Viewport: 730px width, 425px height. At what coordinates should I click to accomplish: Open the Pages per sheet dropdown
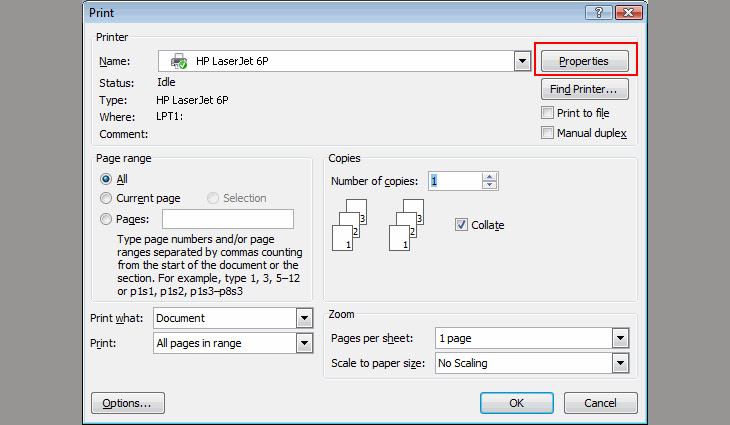(x=620, y=338)
